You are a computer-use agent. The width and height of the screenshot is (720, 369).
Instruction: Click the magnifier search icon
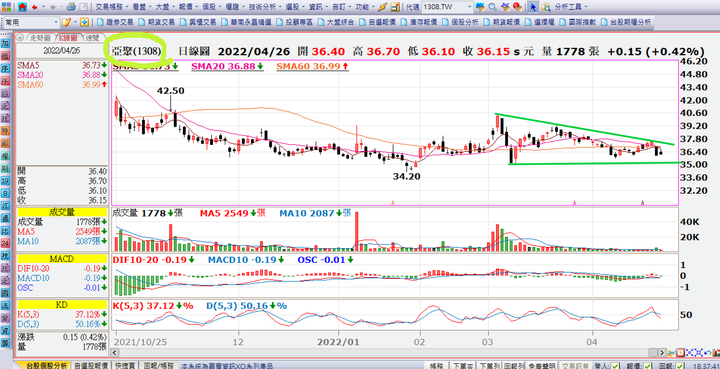coord(492,7)
